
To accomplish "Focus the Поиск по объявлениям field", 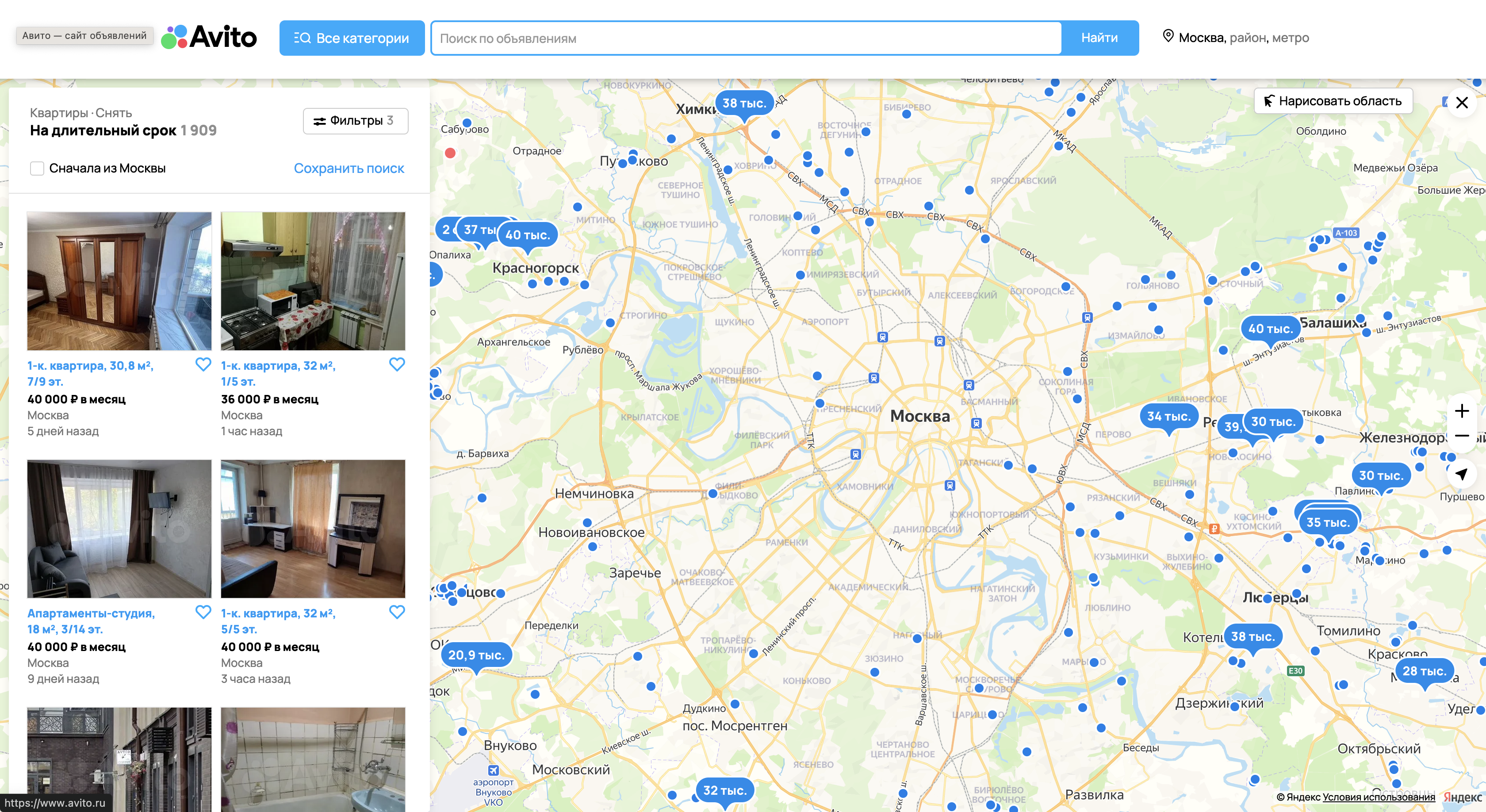I will tap(747, 38).
